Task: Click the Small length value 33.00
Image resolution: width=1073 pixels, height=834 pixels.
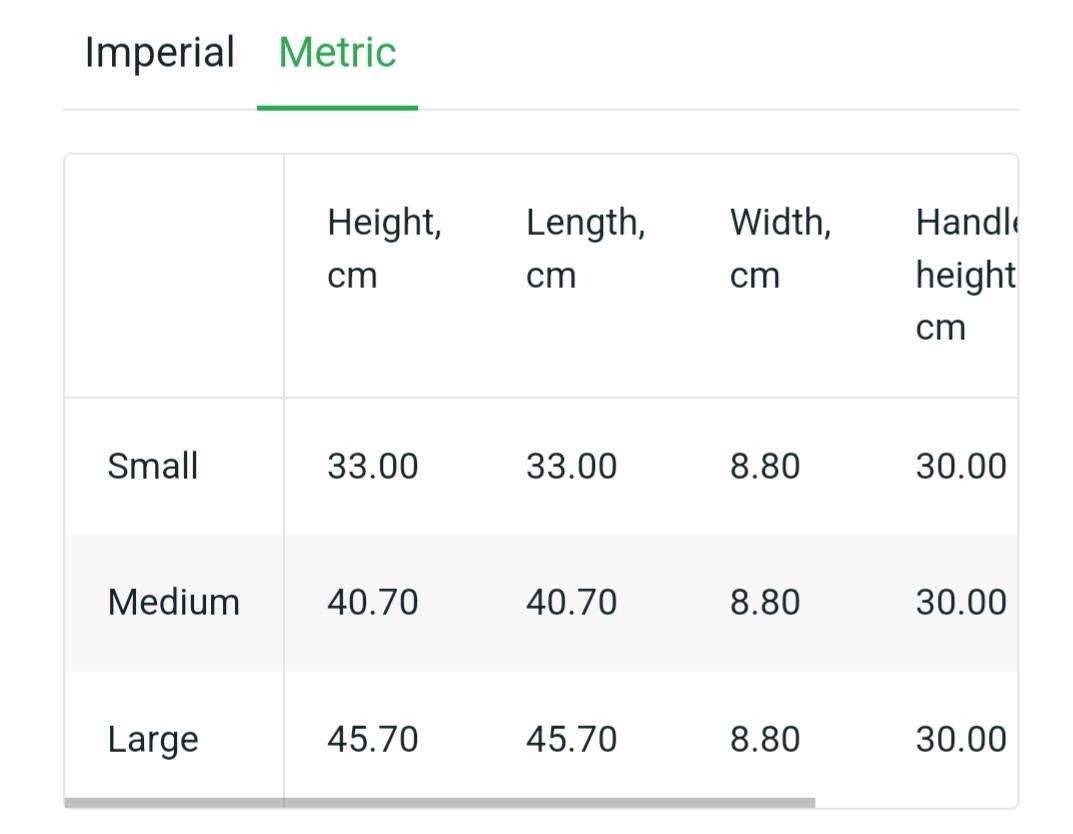Action: tap(571, 466)
